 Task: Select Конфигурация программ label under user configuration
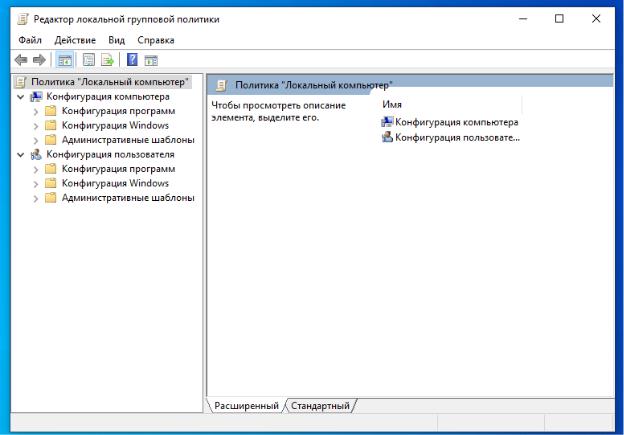(x=118, y=169)
